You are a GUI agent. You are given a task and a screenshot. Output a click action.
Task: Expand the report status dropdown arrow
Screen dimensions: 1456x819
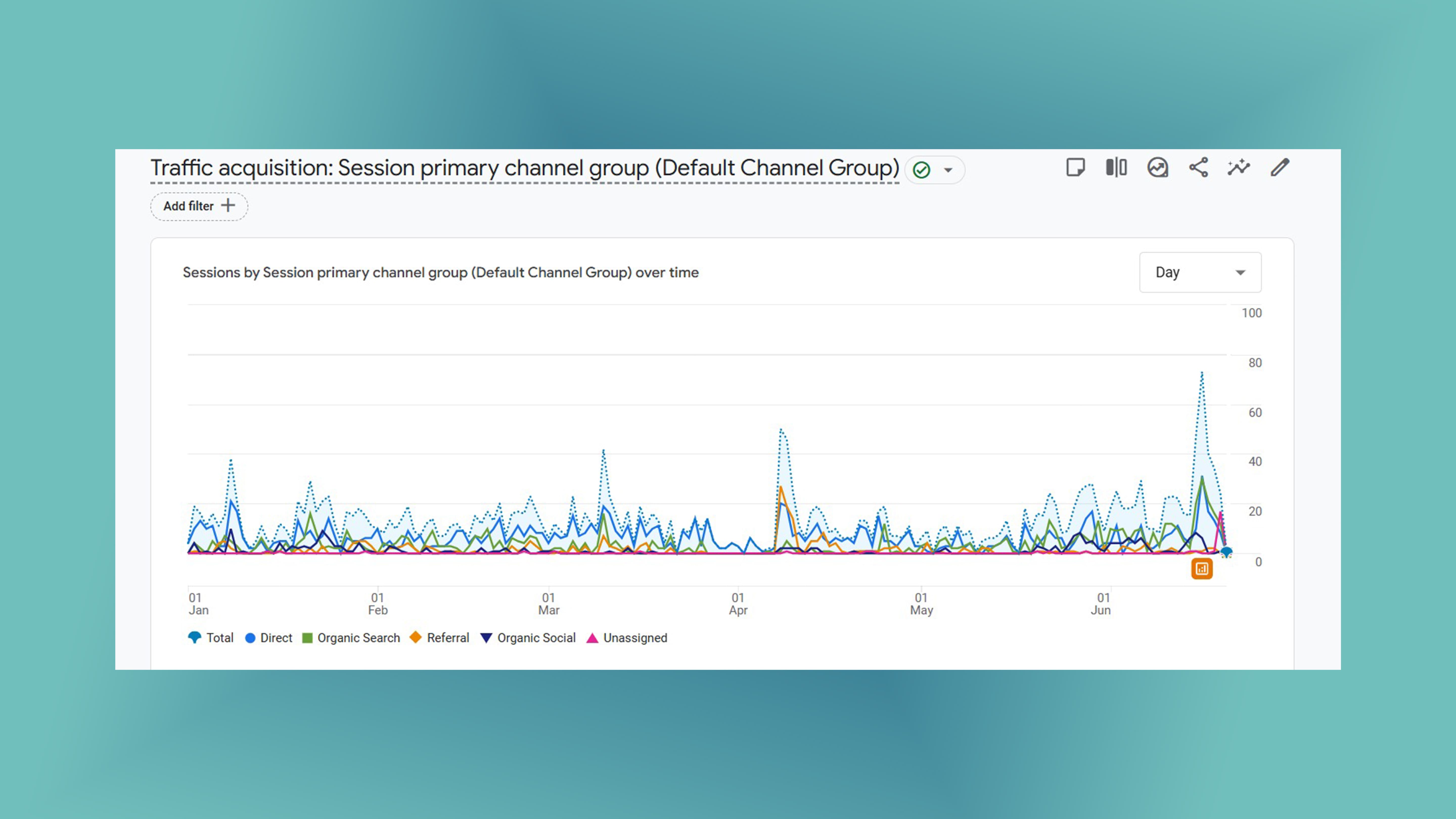pyautogui.click(x=948, y=170)
